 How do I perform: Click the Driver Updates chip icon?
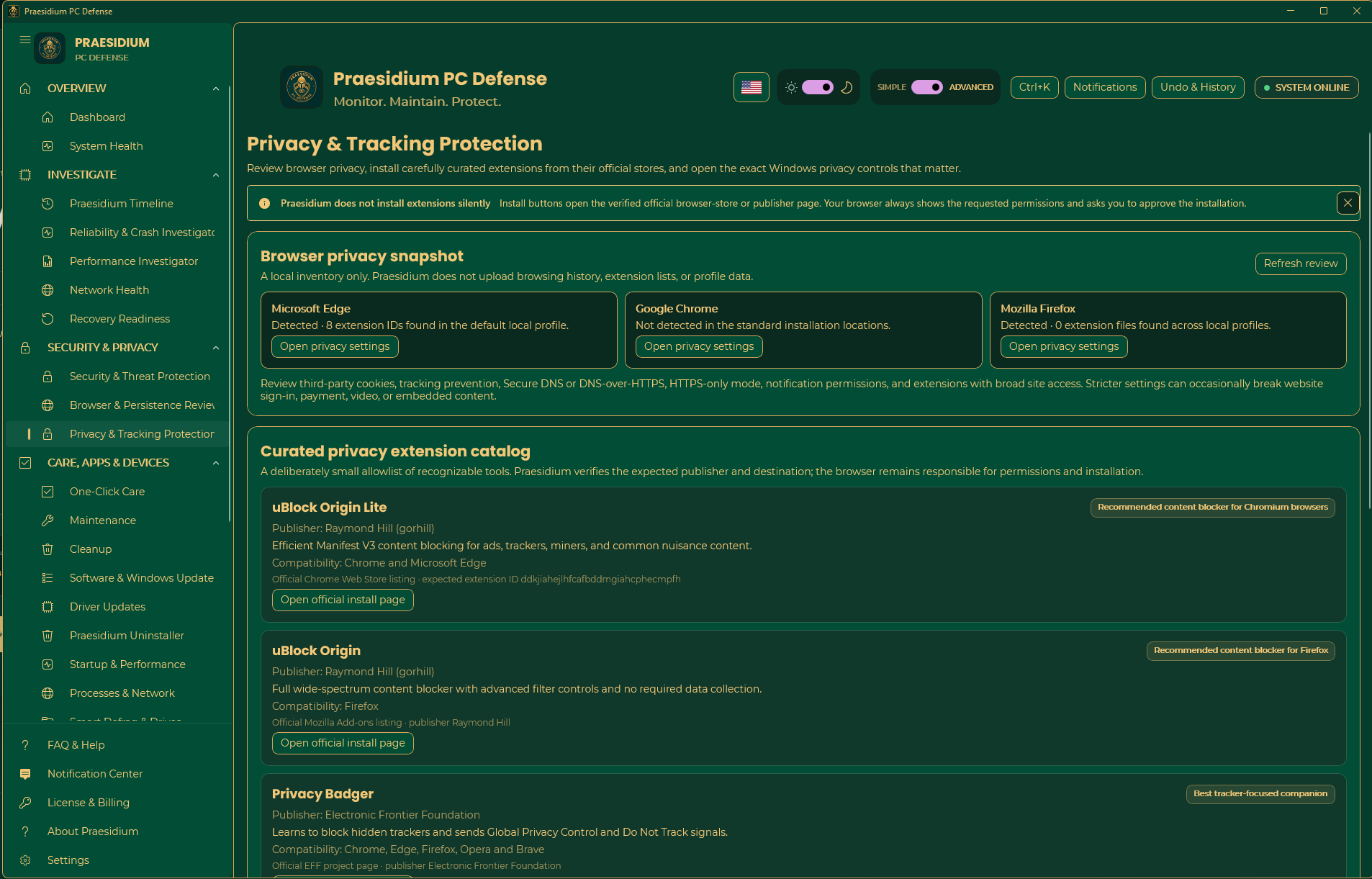point(48,607)
